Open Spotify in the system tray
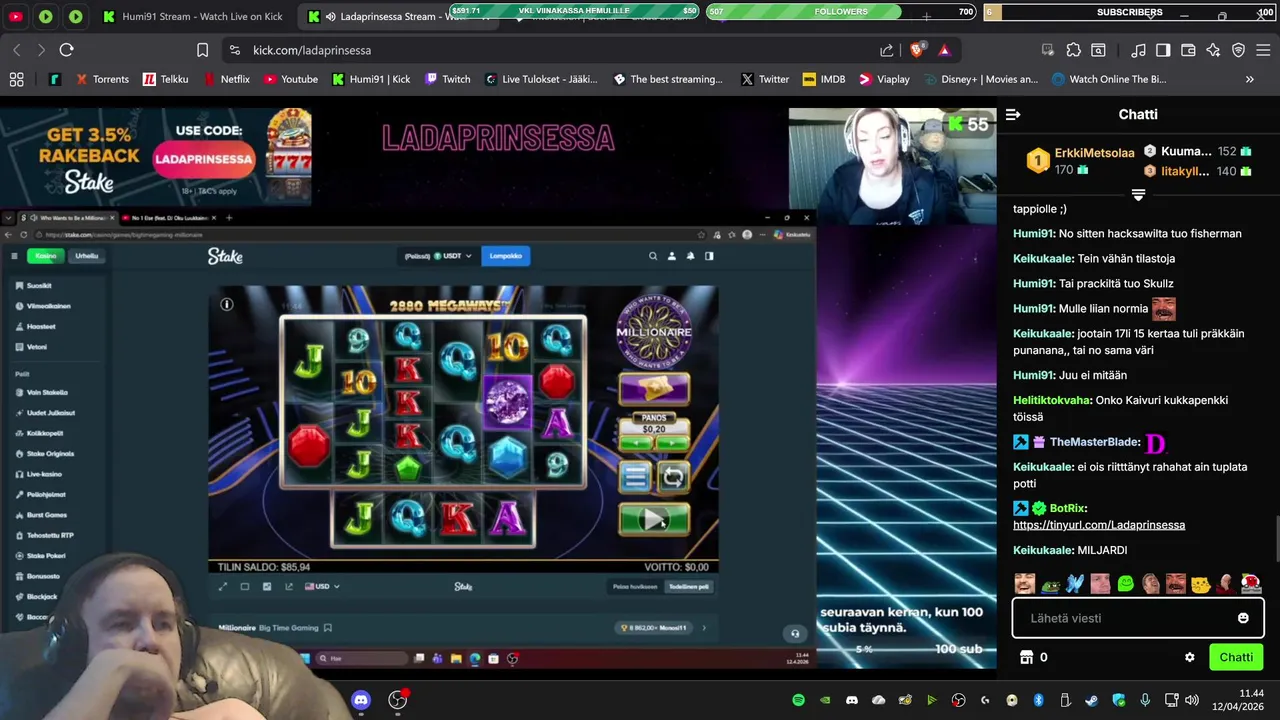Screen dimensions: 1280x720 [x=798, y=700]
